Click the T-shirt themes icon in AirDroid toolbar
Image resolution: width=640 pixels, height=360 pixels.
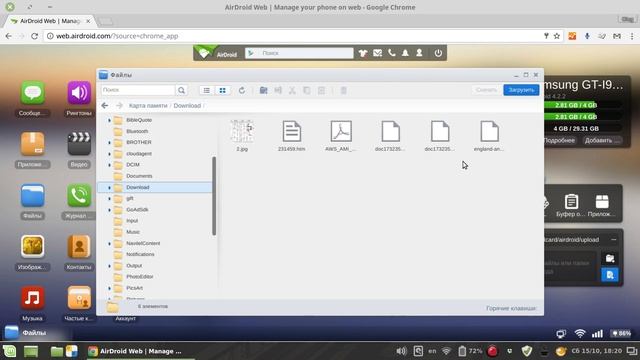coord(362,53)
